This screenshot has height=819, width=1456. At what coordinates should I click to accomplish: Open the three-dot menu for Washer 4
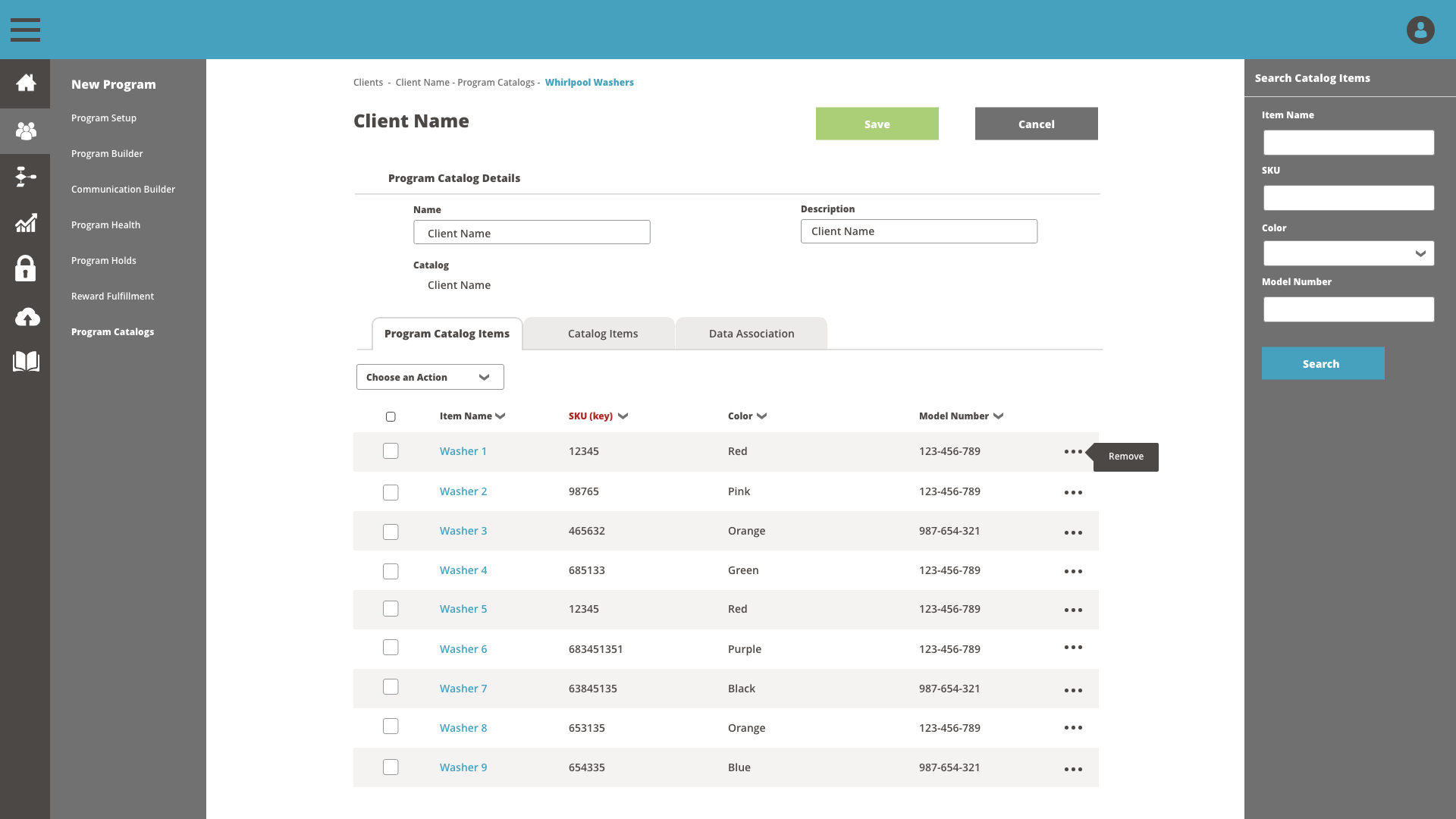point(1073,571)
